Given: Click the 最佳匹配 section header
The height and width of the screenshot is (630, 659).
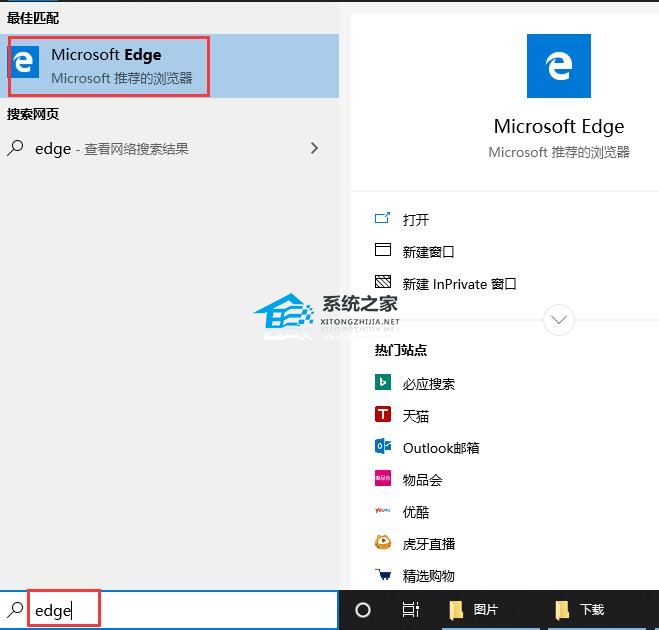Looking at the screenshot, I should coord(33,18).
